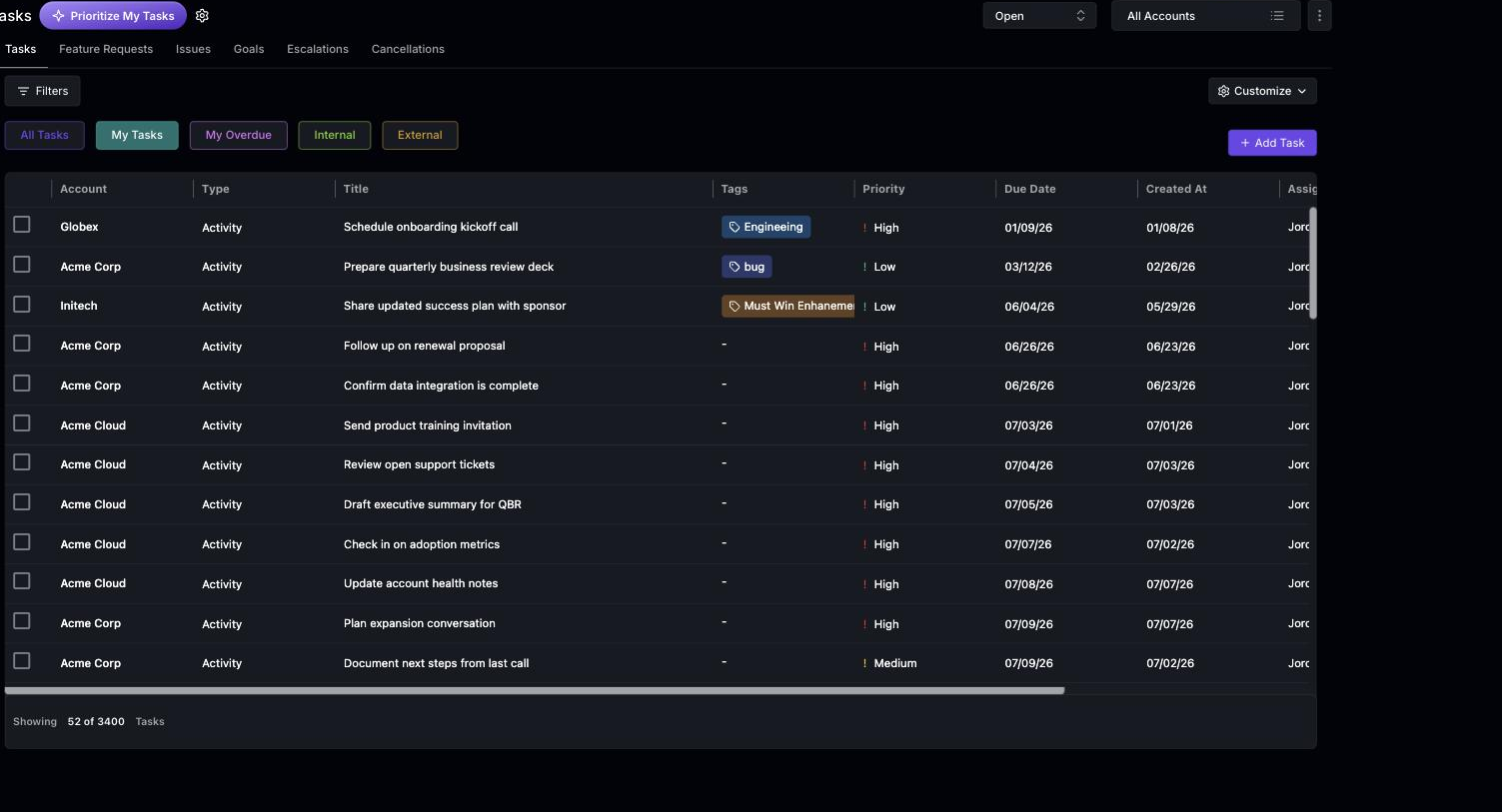This screenshot has height=812, width=1502.
Task: Click the title Review open support tickets
Action: 419,464
